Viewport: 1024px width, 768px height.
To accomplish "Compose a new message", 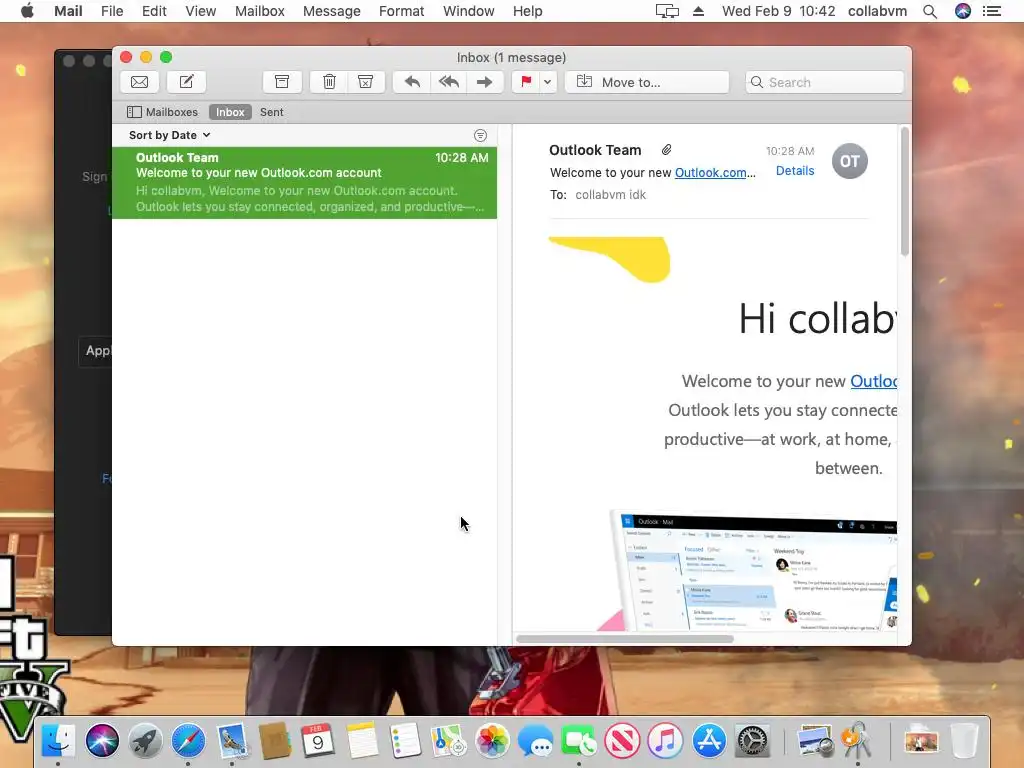I will (187, 82).
